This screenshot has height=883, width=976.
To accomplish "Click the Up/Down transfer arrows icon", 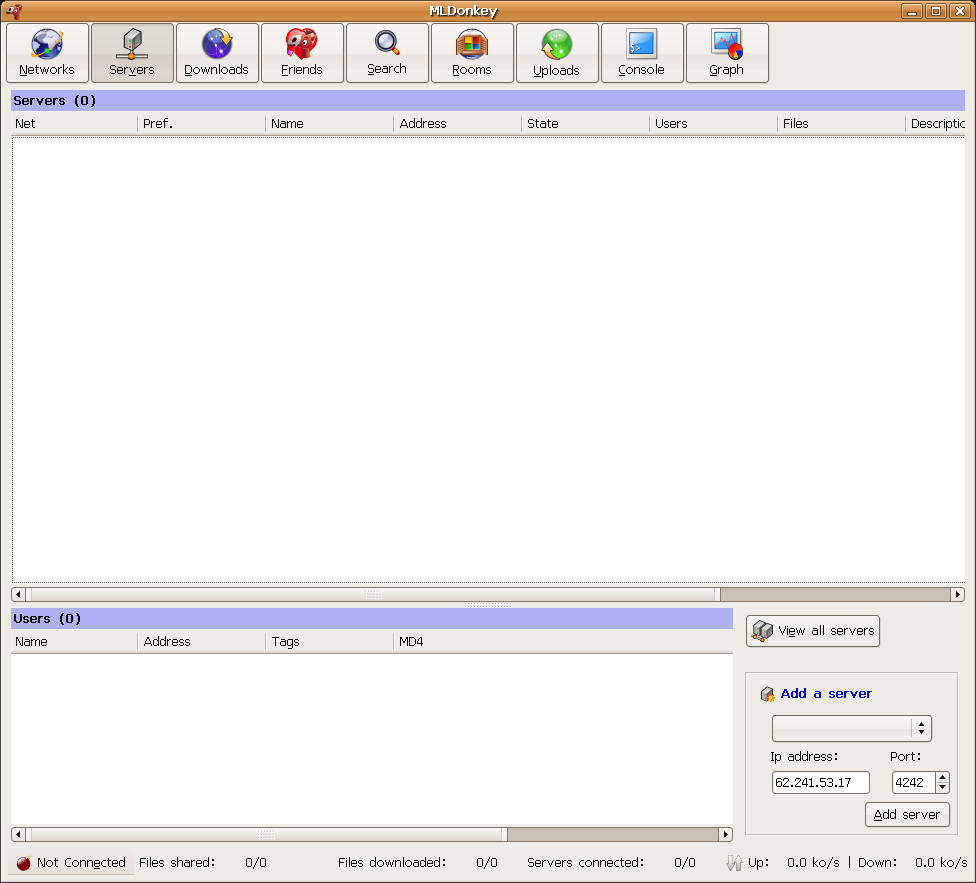I will click(734, 862).
